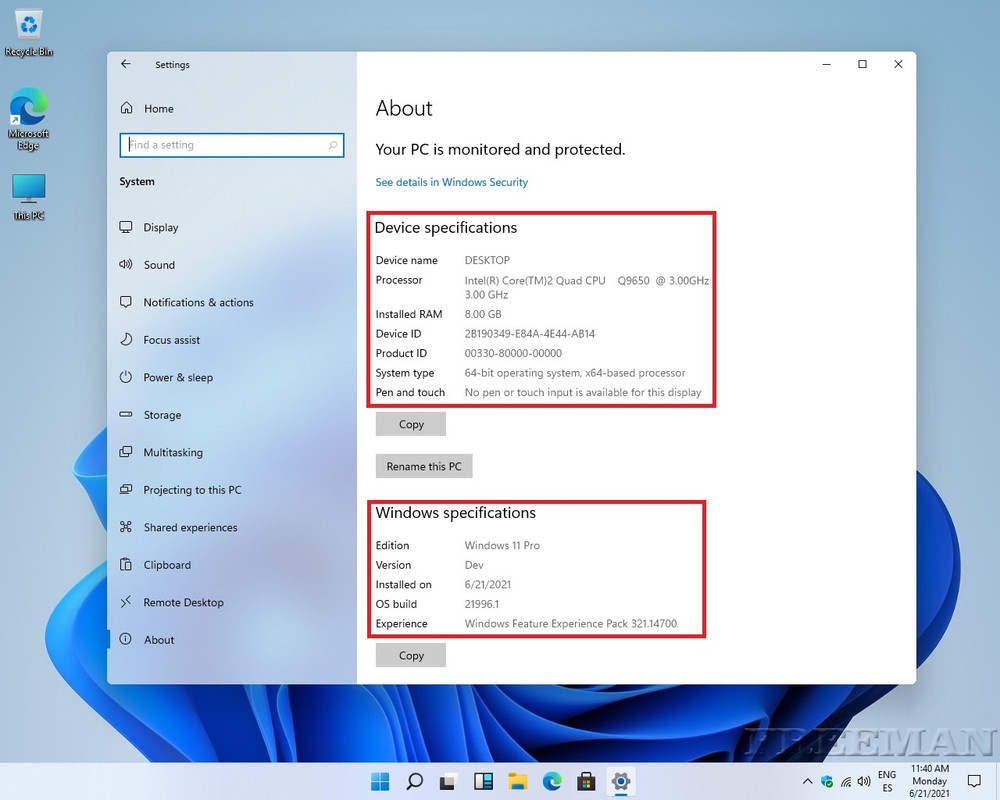Viewport: 1000px width, 800px height.
Task: Click the Storage drive icon
Action: tap(126, 414)
